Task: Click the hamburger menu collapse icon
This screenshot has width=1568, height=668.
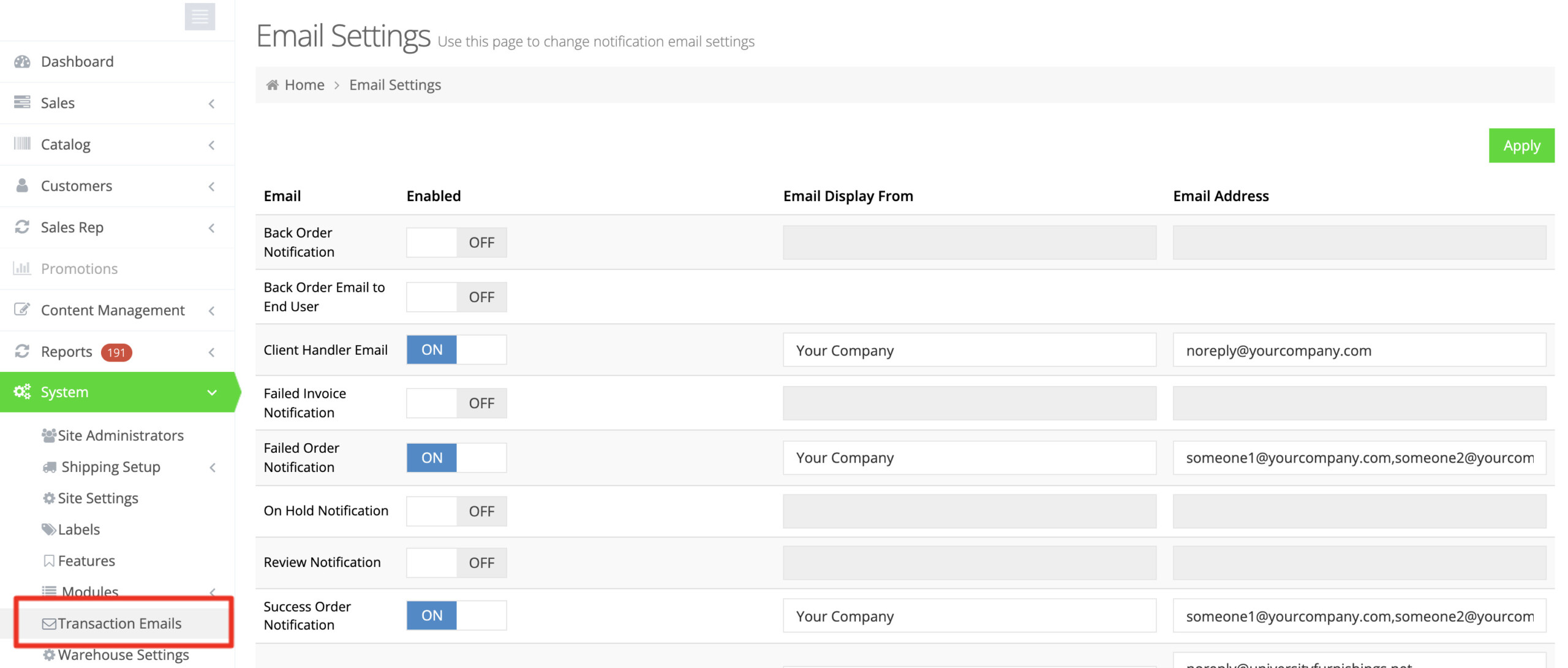Action: pyautogui.click(x=200, y=17)
